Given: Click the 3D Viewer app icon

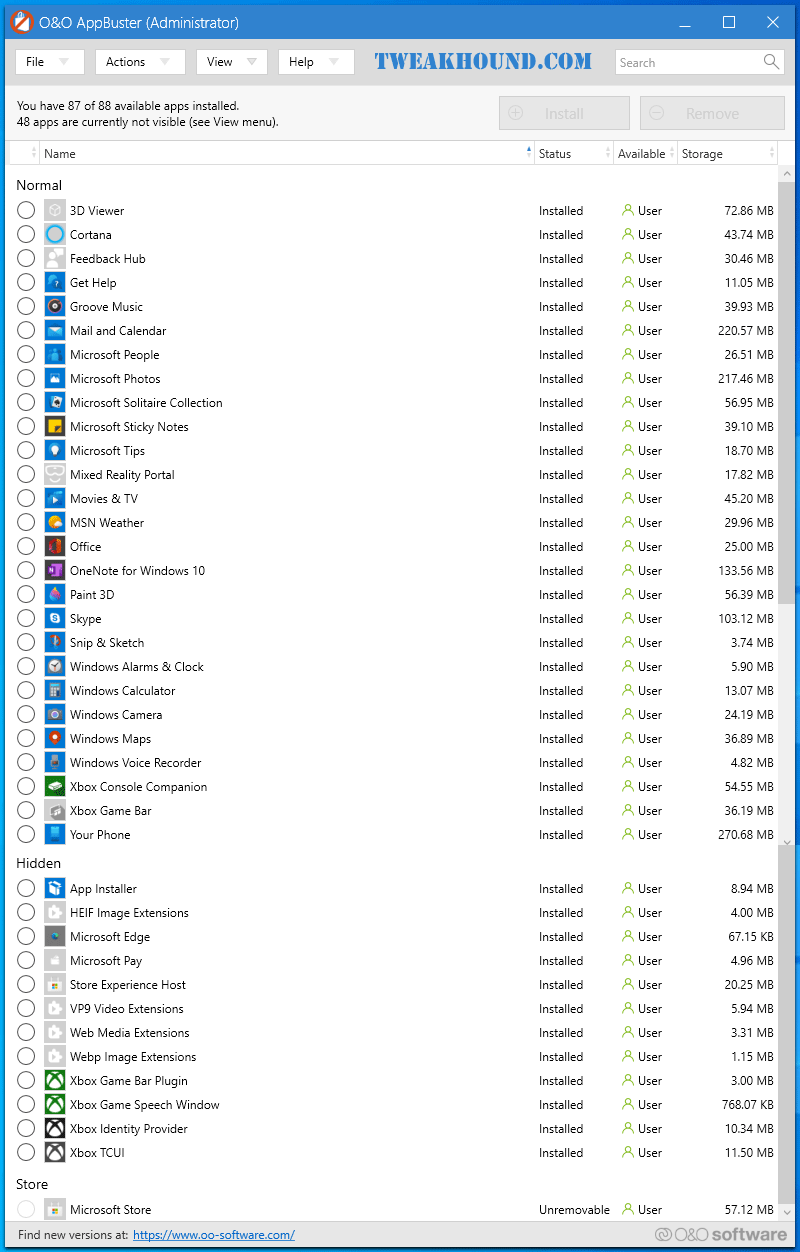Looking at the screenshot, I should click(x=55, y=211).
